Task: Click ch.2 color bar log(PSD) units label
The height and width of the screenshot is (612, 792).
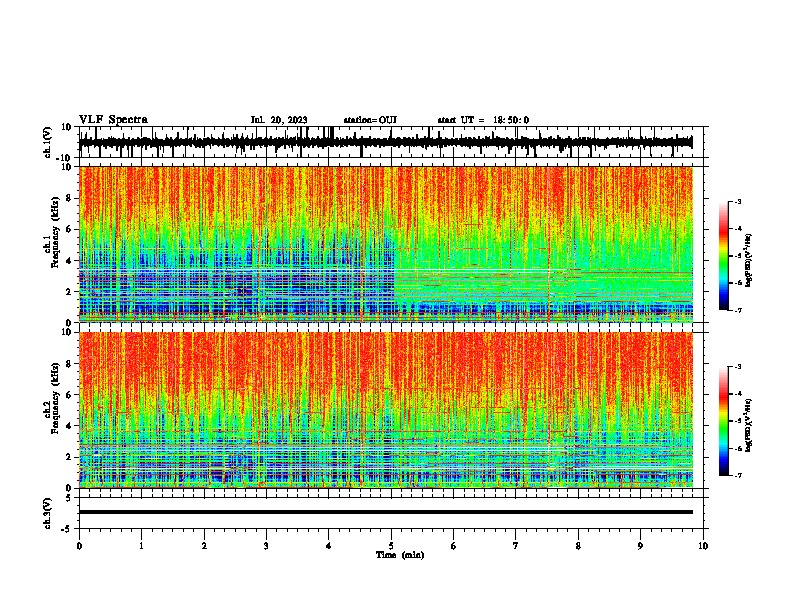Action: (x=749, y=426)
